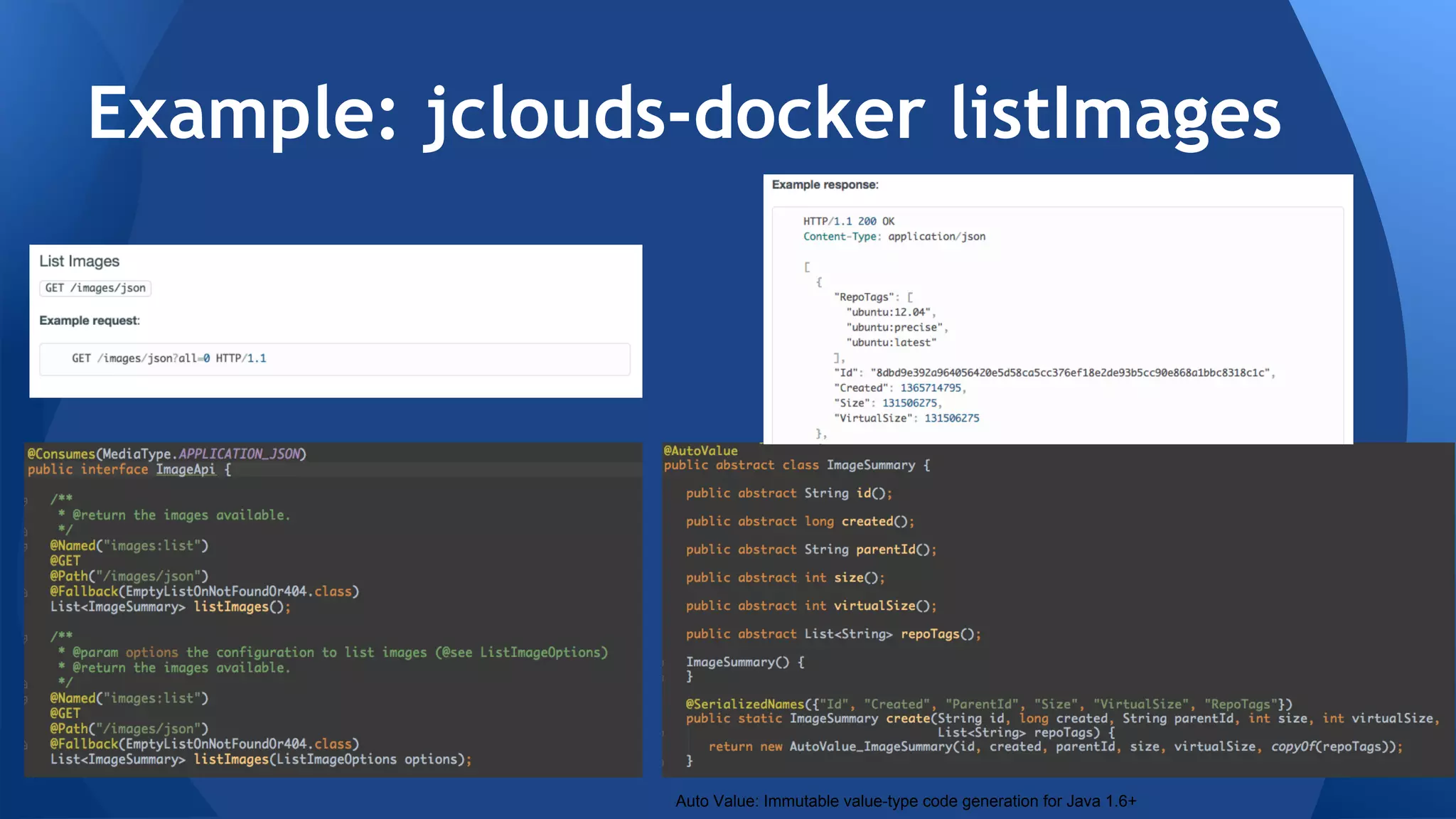
Task: Click the "RepoTags": [ key in the response
Action: tap(874, 297)
